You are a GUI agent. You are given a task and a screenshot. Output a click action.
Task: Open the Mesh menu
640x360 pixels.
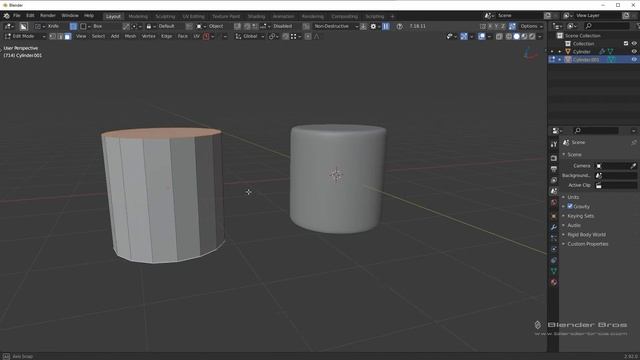(130, 36)
